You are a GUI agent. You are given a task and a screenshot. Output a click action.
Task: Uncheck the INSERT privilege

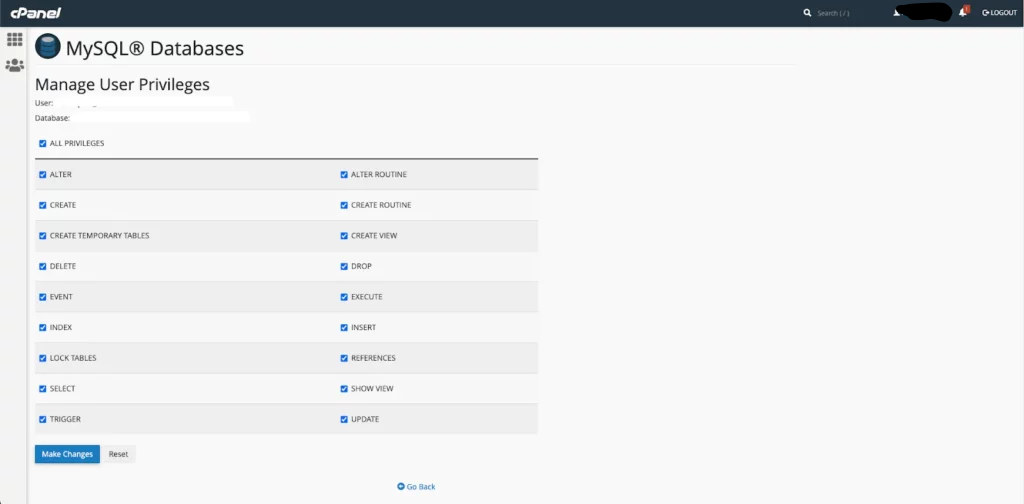(344, 328)
